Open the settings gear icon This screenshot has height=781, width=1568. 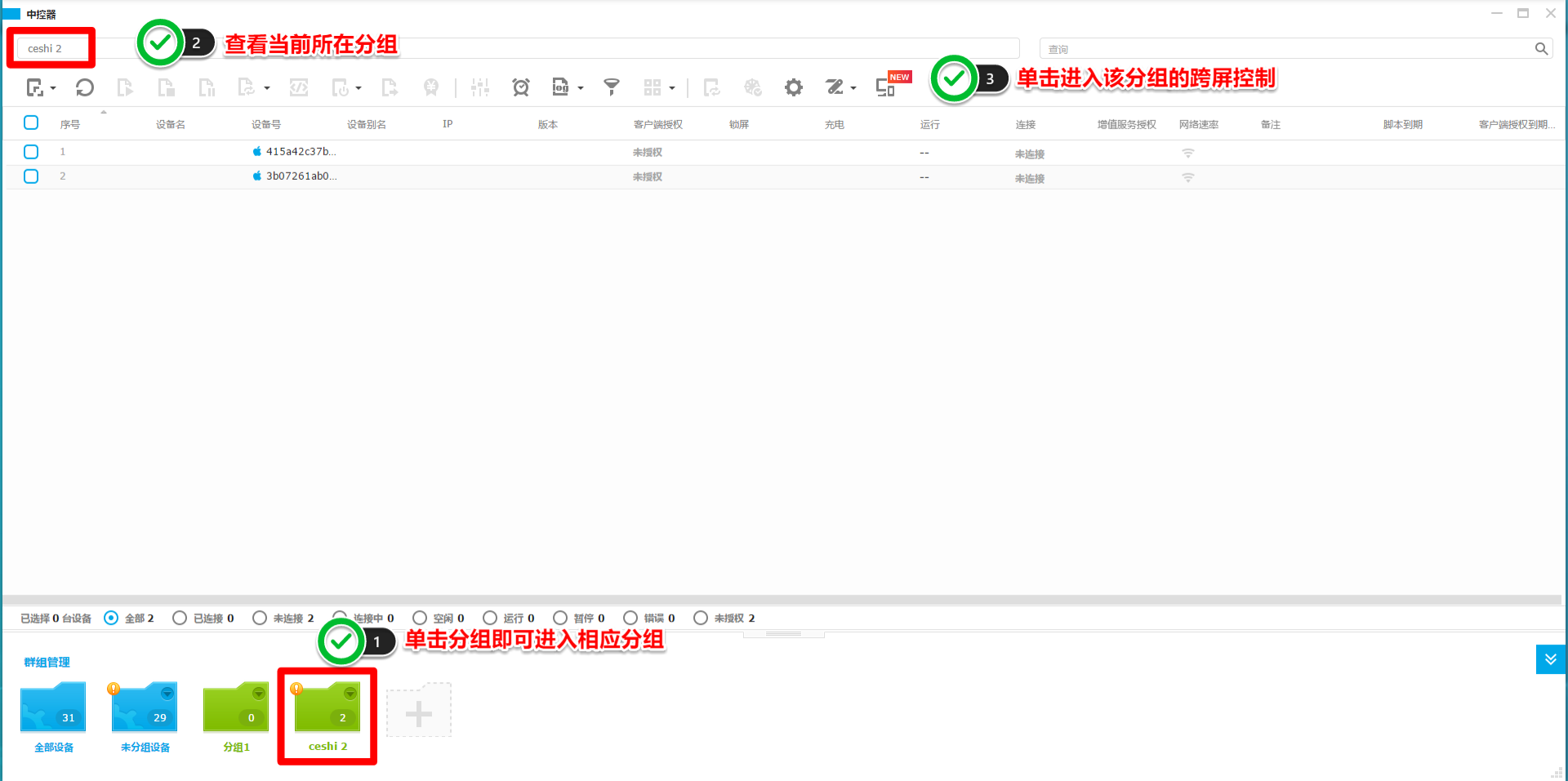point(793,87)
